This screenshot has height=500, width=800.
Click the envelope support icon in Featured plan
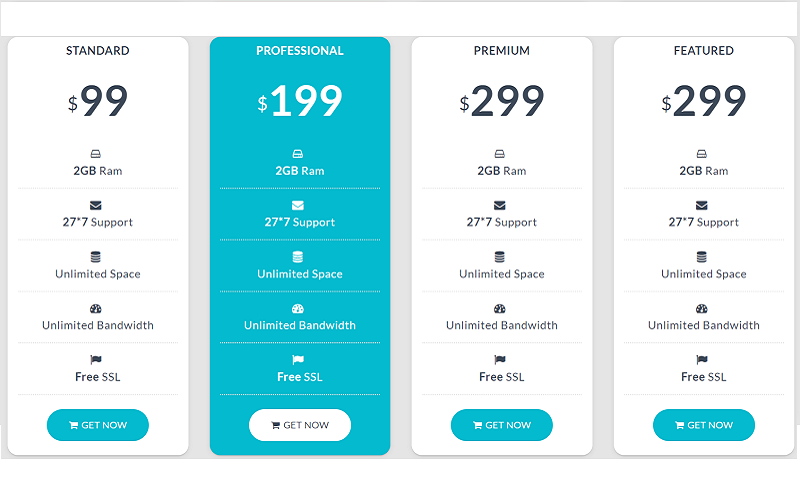(702, 206)
